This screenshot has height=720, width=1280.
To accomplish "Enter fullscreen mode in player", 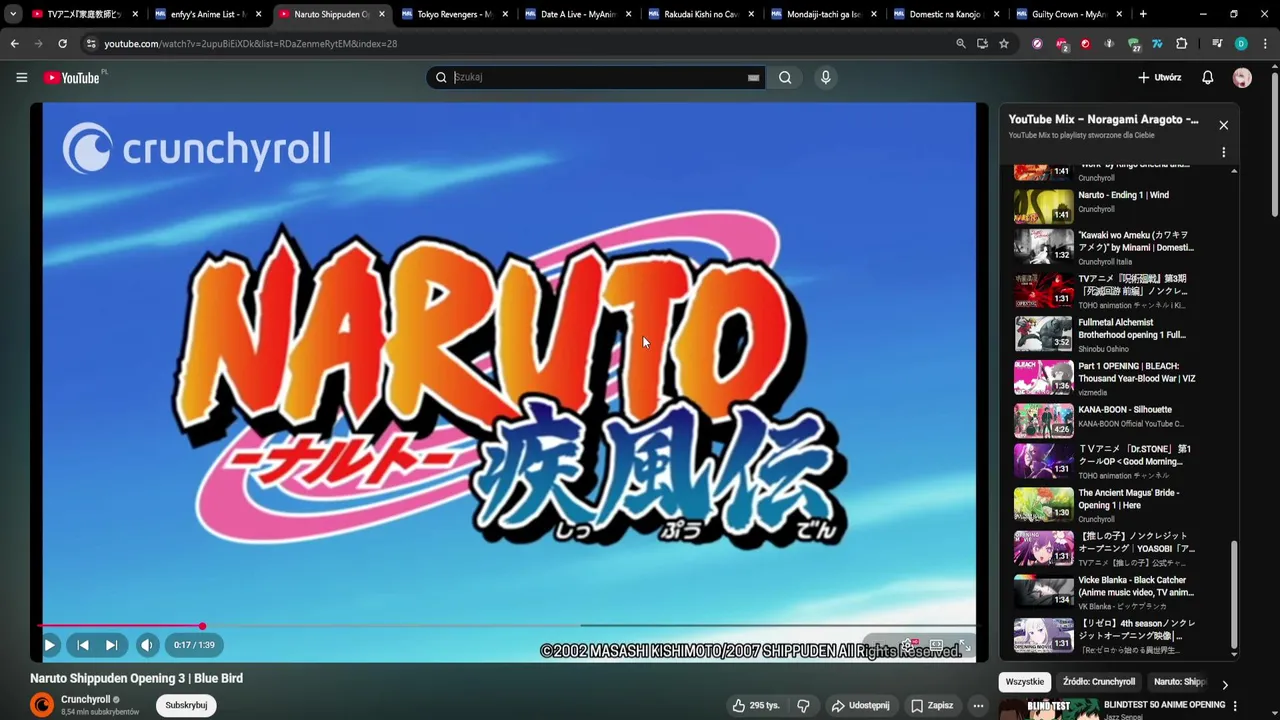I will pos(966,645).
